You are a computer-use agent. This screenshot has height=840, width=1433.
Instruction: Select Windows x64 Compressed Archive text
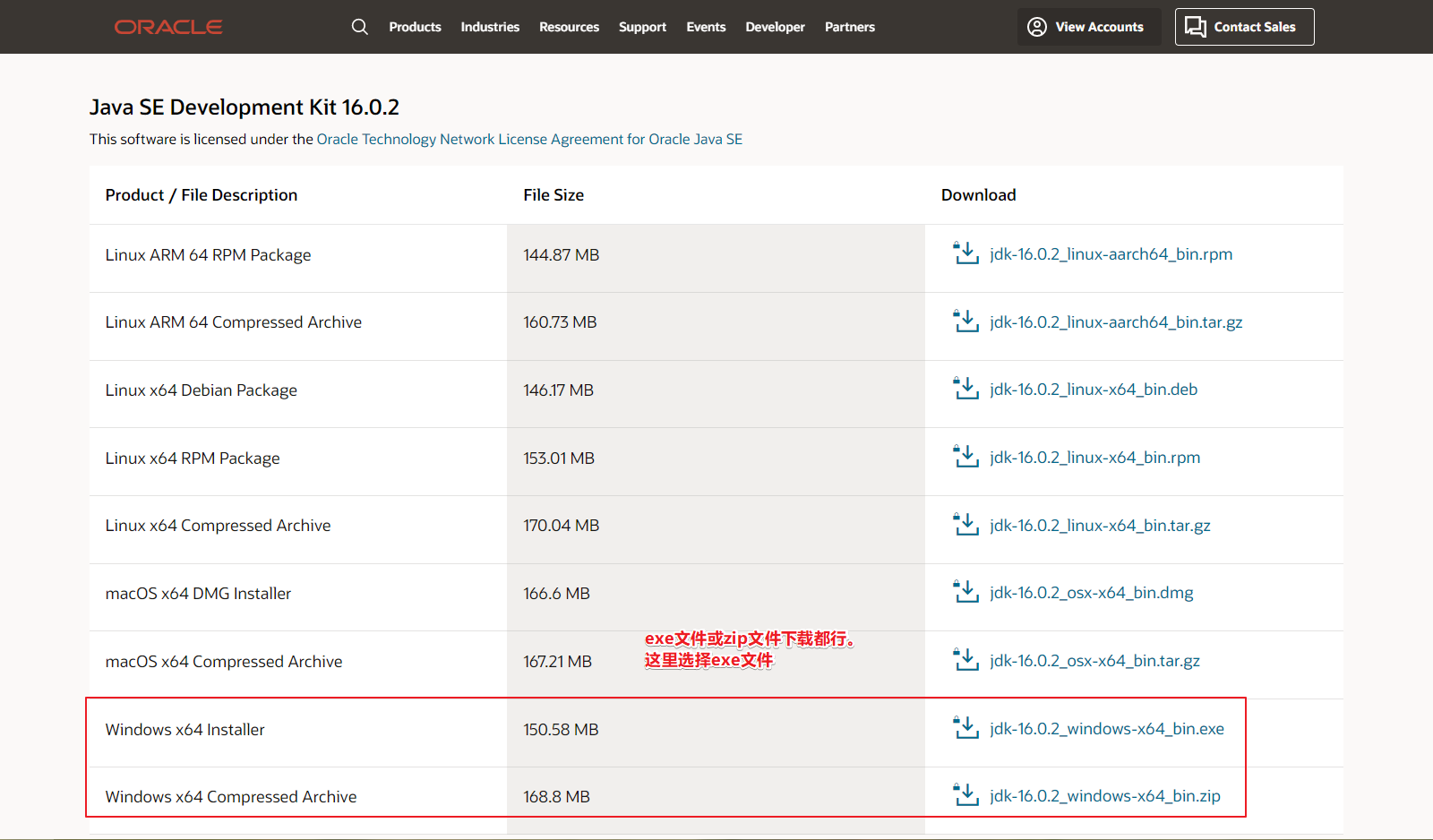point(230,797)
